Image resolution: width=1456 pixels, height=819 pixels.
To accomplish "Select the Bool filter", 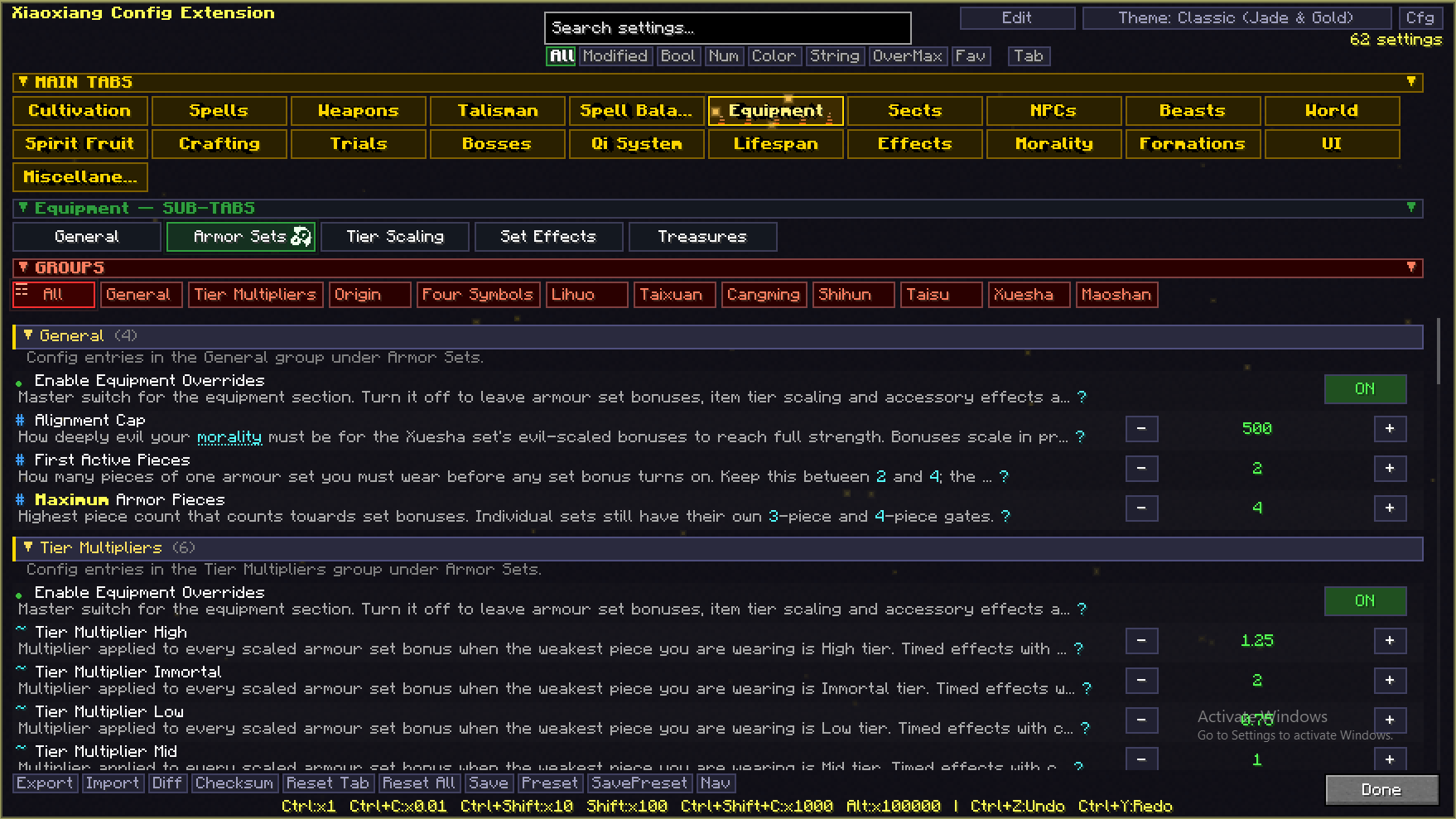I will (x=678, y=55).
